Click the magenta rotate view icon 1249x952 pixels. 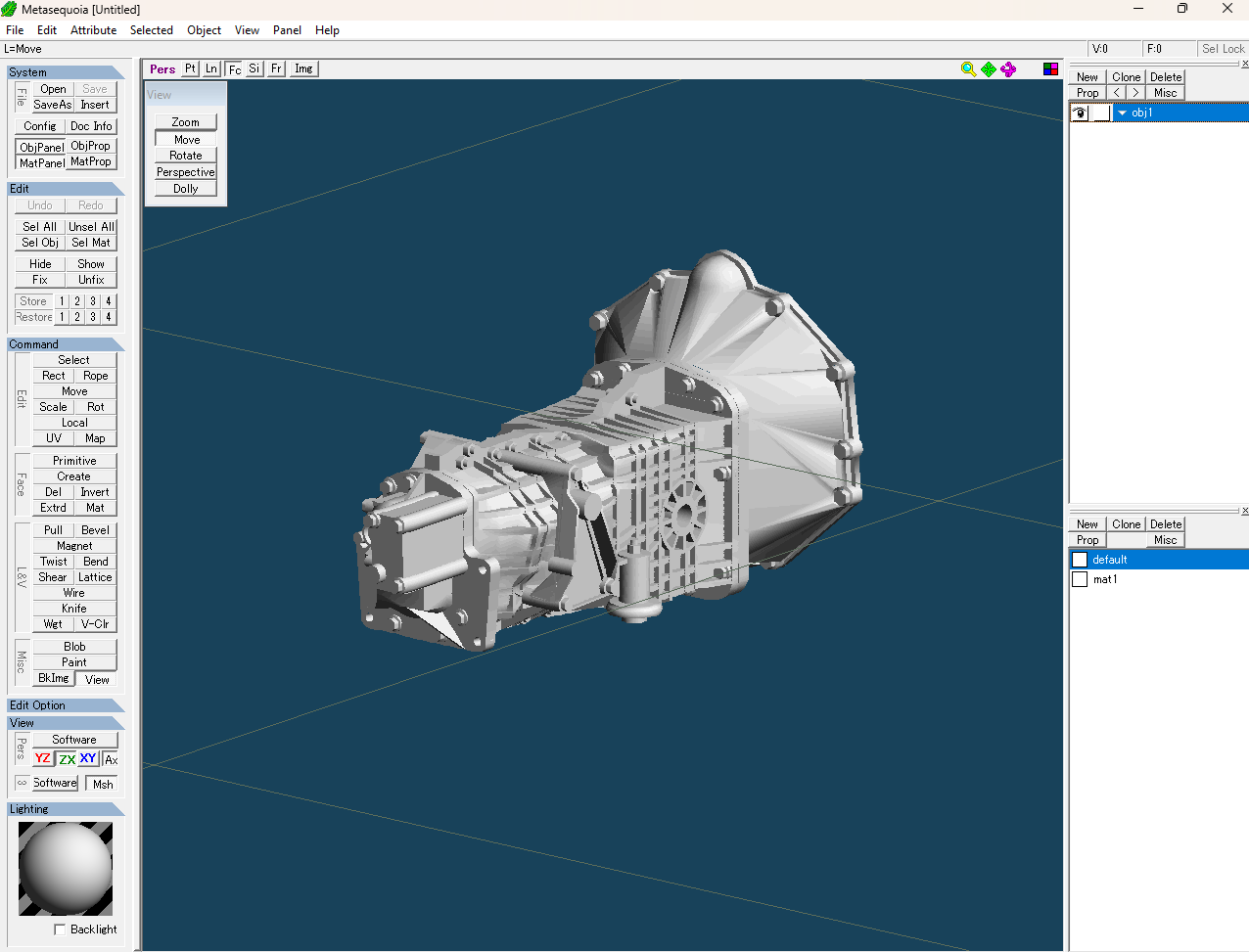[1008, 68]
